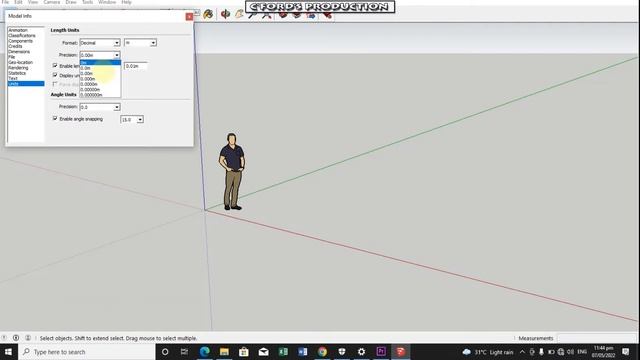This screenshot has height=360, width=640.
Task: Open Windows Security from taskbar
Action: [342, 352]
